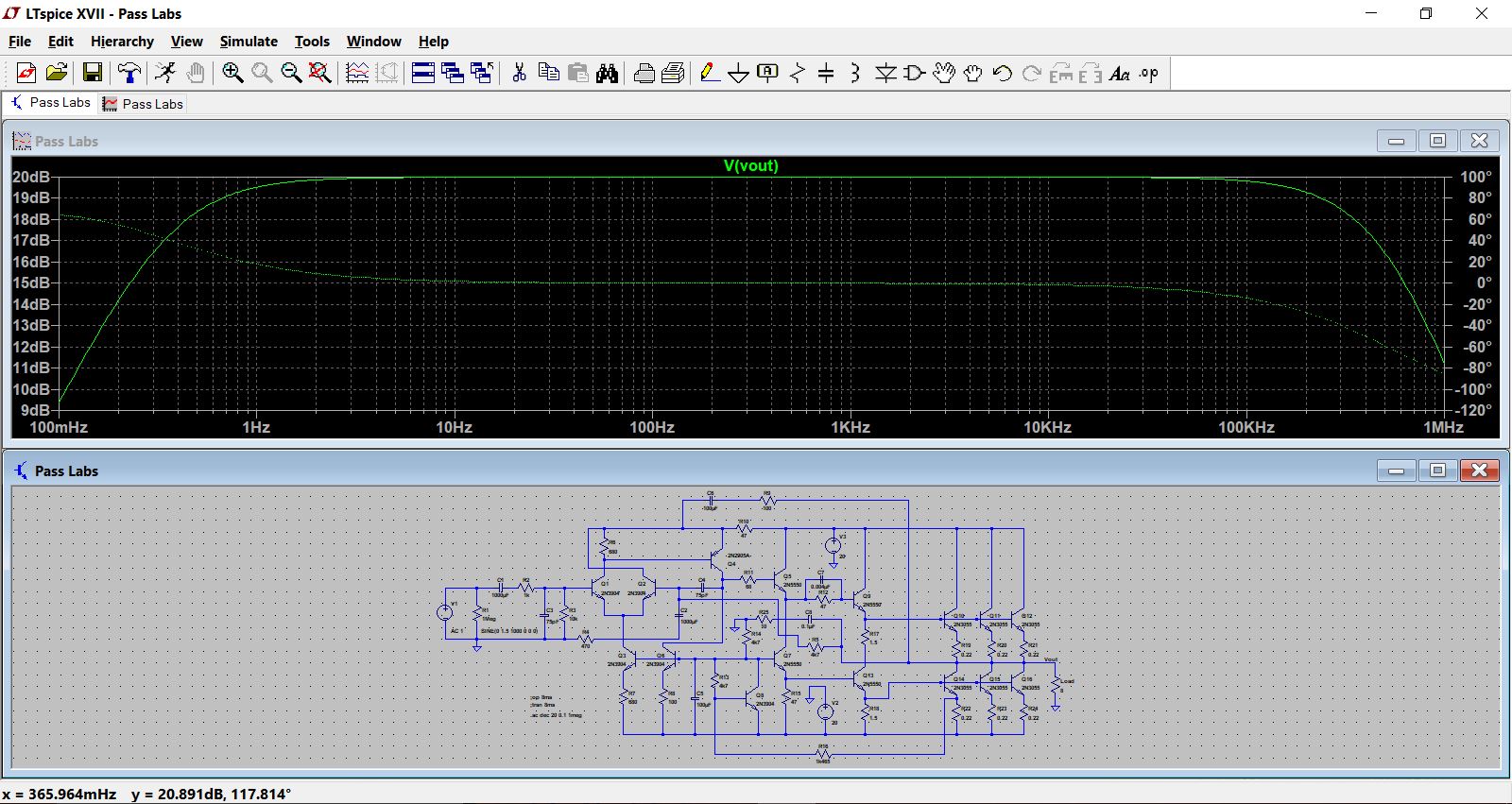Close the Pass Labs schematic window
Image resolution: width=1512 pixels, height=804 pixels.
point(1479,470)
